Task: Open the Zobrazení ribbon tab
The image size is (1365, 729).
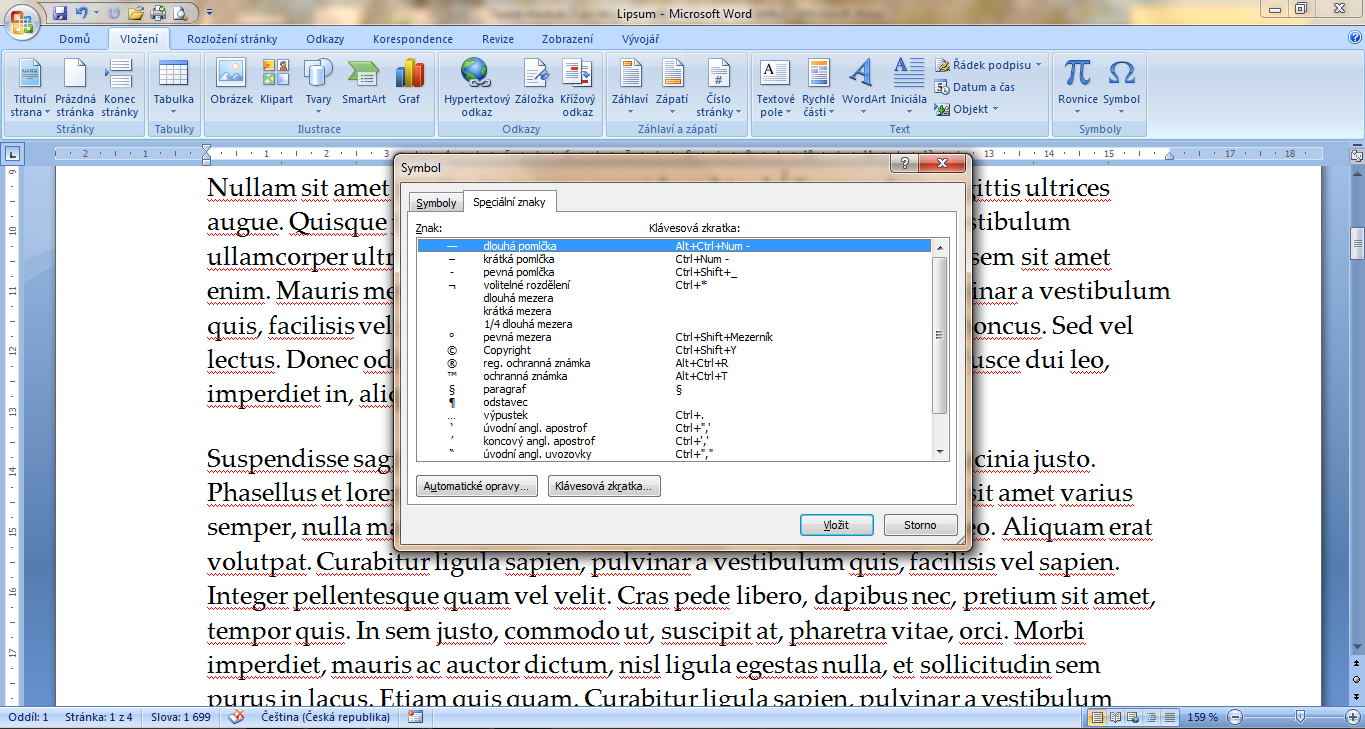Action: (568, 39)
